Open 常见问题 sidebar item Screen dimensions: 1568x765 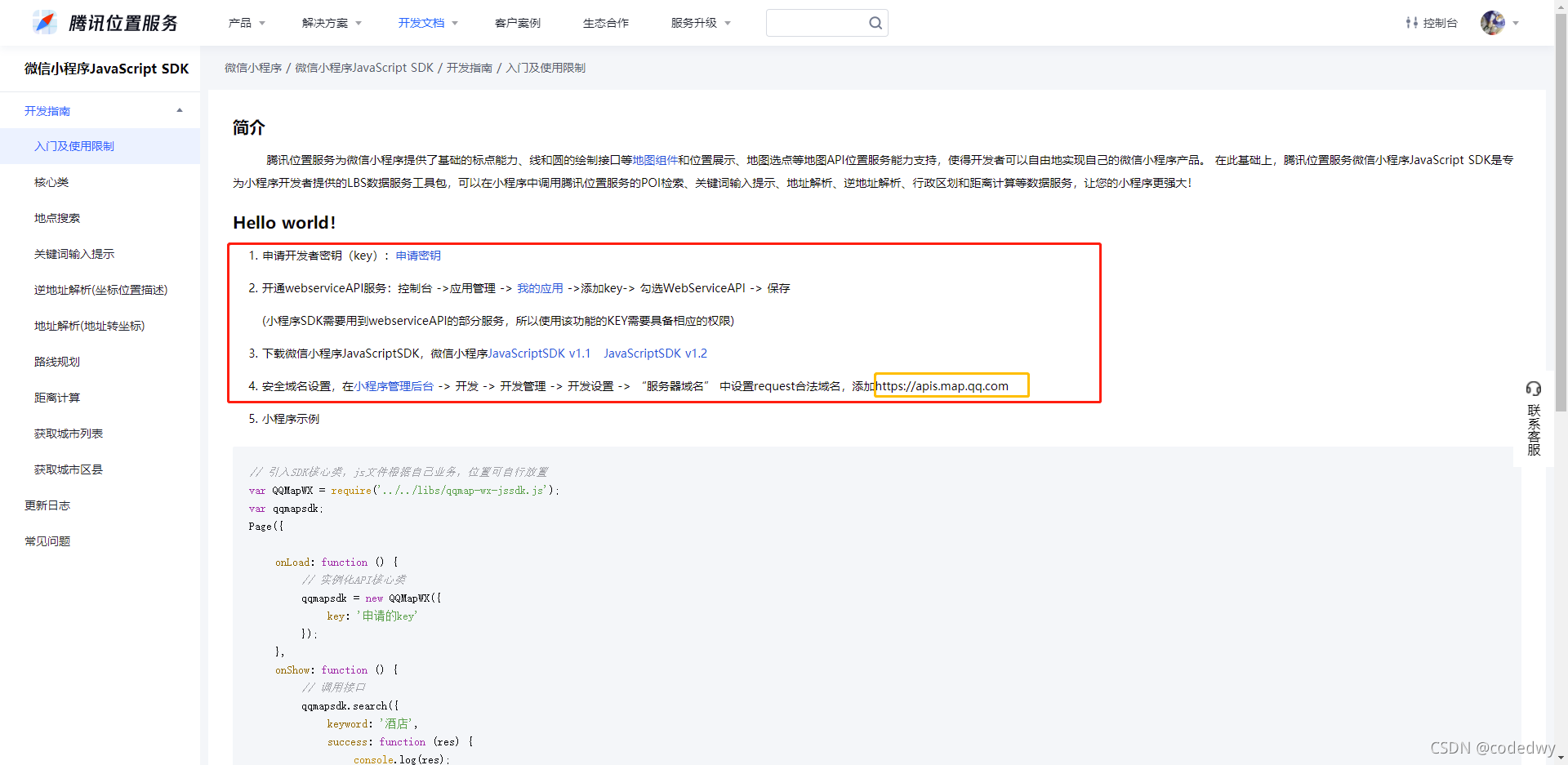[47, 540]
